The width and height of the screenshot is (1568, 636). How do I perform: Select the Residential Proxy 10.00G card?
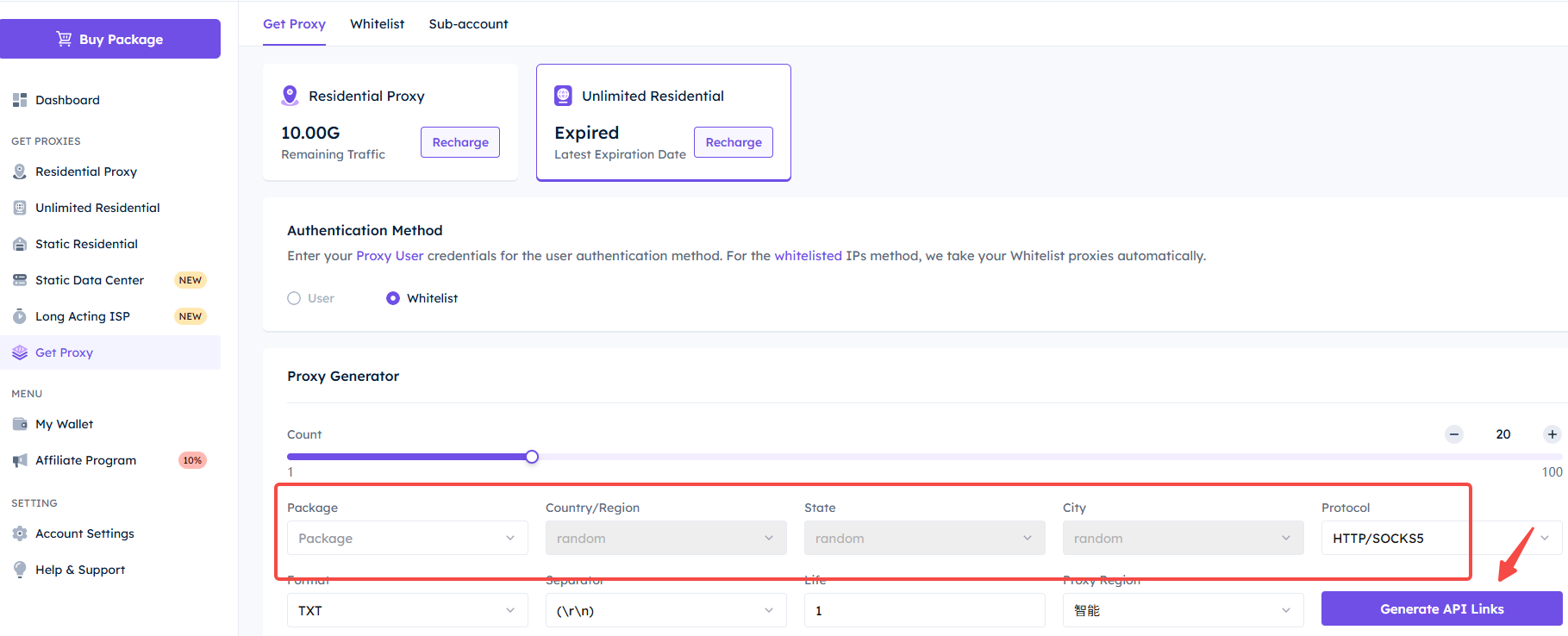click(390, 122)
